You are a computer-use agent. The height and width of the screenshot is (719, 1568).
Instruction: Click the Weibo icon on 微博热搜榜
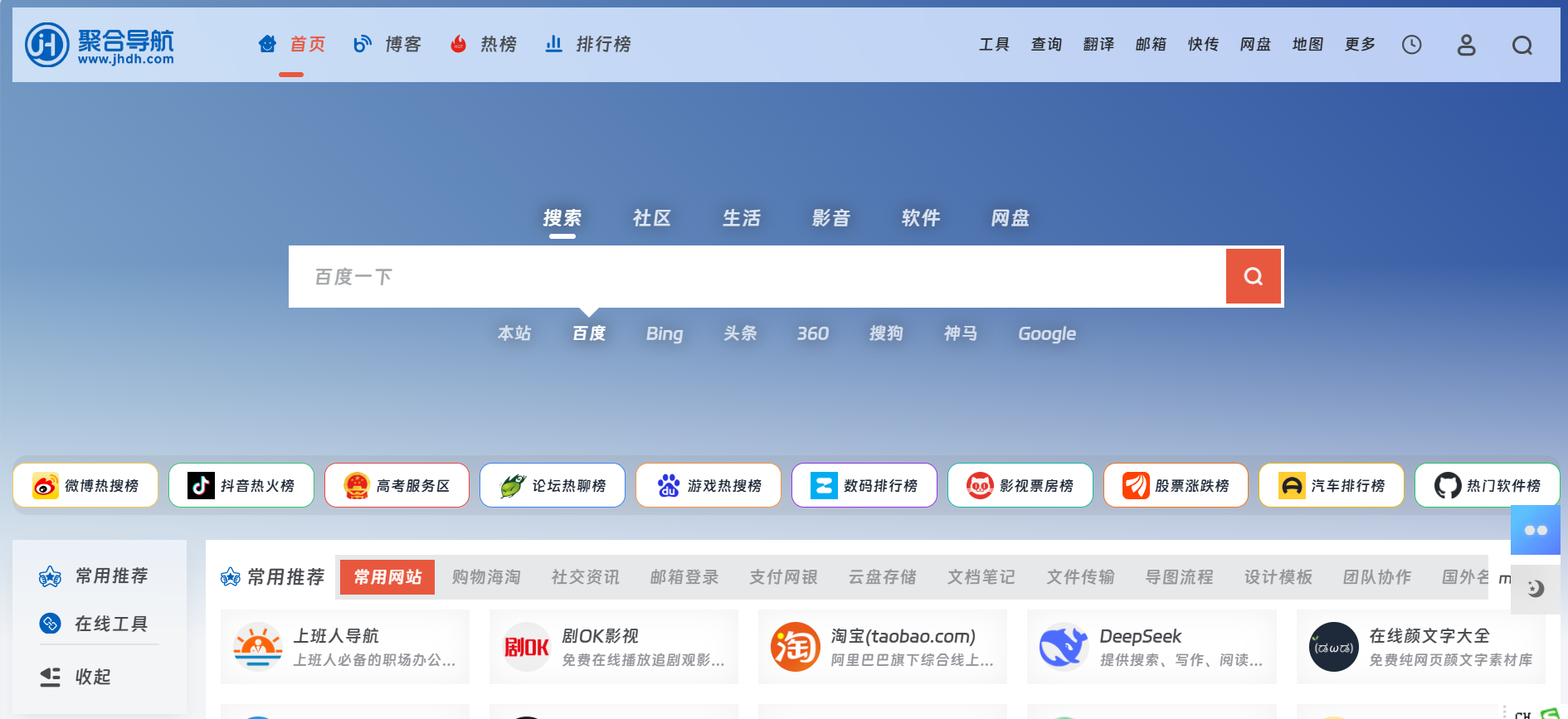(x=45, y=485)
